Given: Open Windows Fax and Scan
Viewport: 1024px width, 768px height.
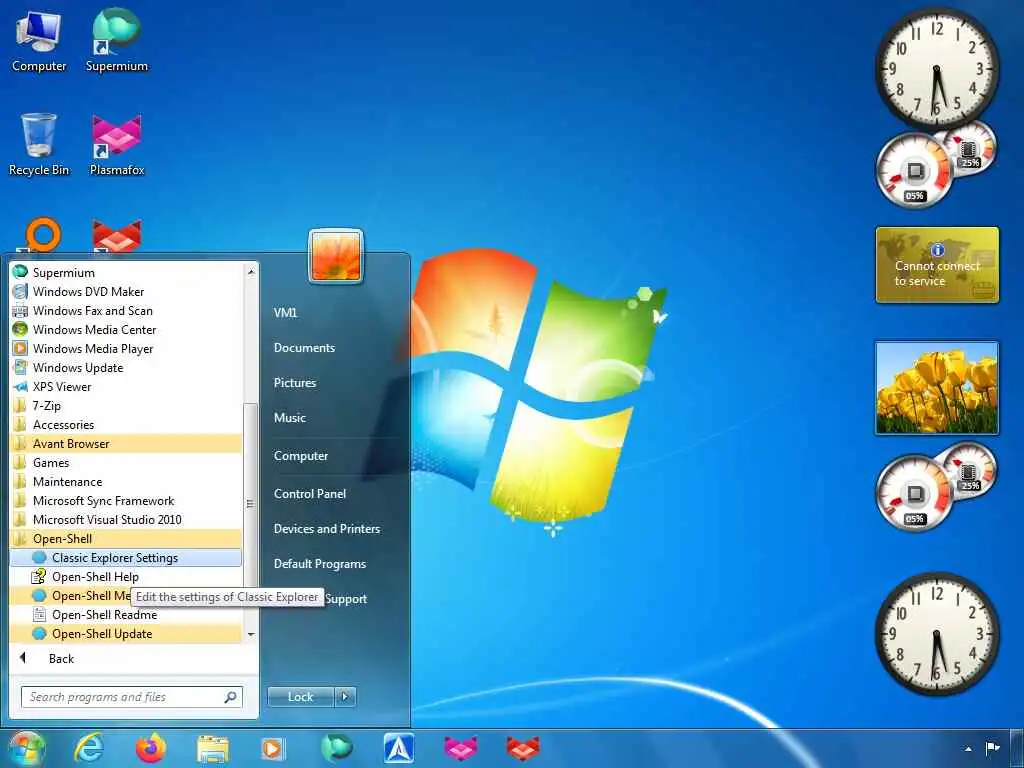Looking at the screenshot, I should [126, 310].
